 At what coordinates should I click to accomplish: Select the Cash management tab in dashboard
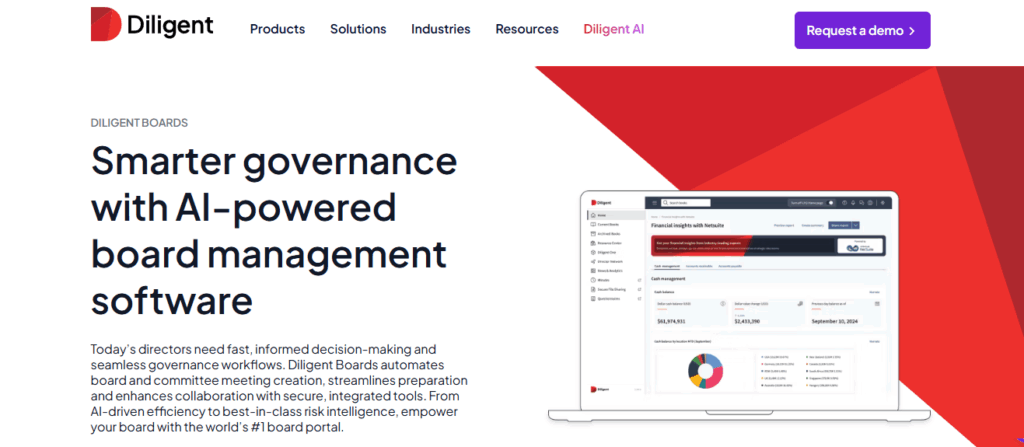[667, 266]
